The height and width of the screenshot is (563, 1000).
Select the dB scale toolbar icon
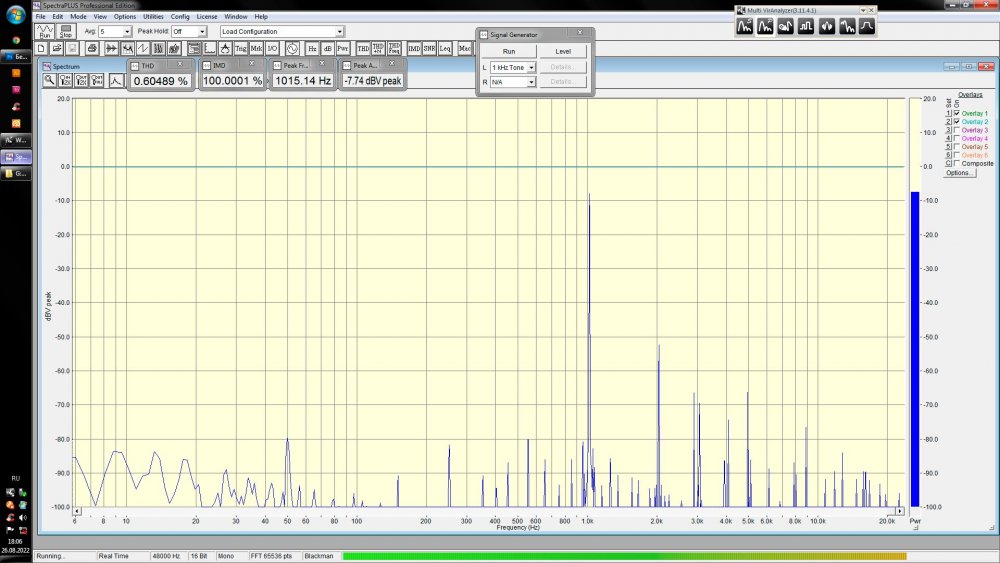click(327, 48)
